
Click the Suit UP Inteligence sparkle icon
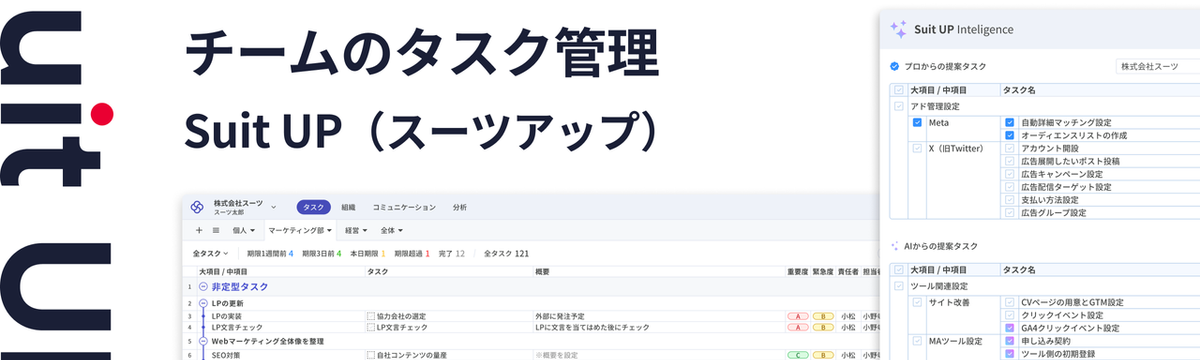point(898,30)
